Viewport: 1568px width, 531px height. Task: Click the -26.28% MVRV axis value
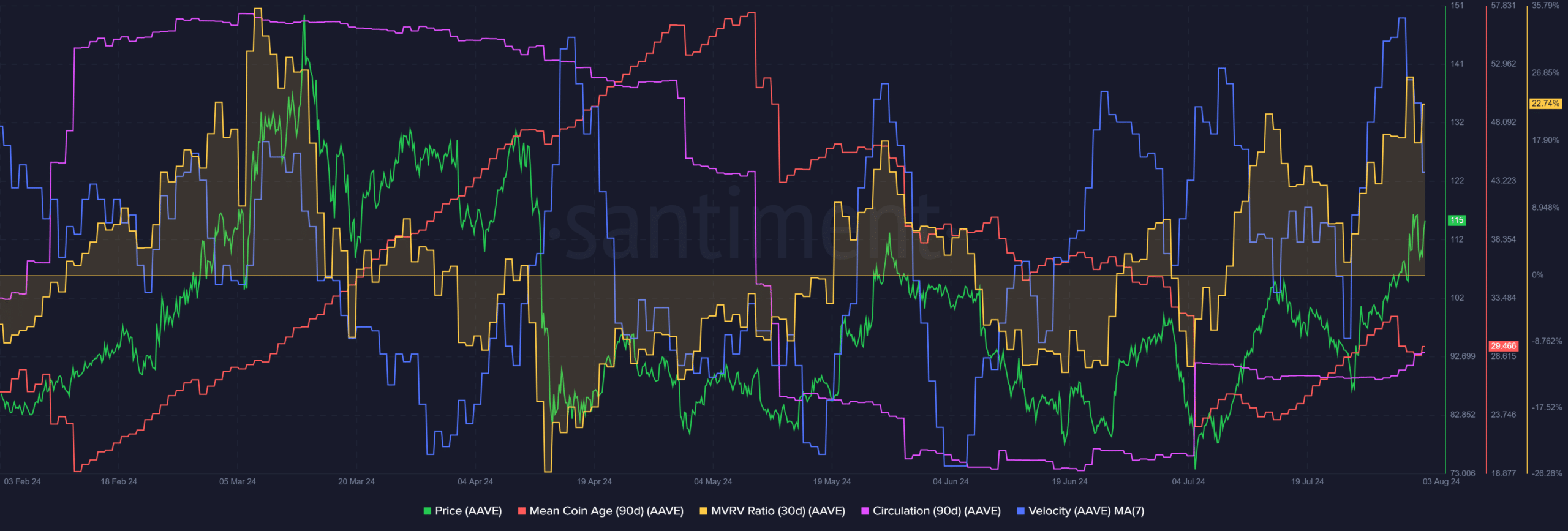point(1547,473)
